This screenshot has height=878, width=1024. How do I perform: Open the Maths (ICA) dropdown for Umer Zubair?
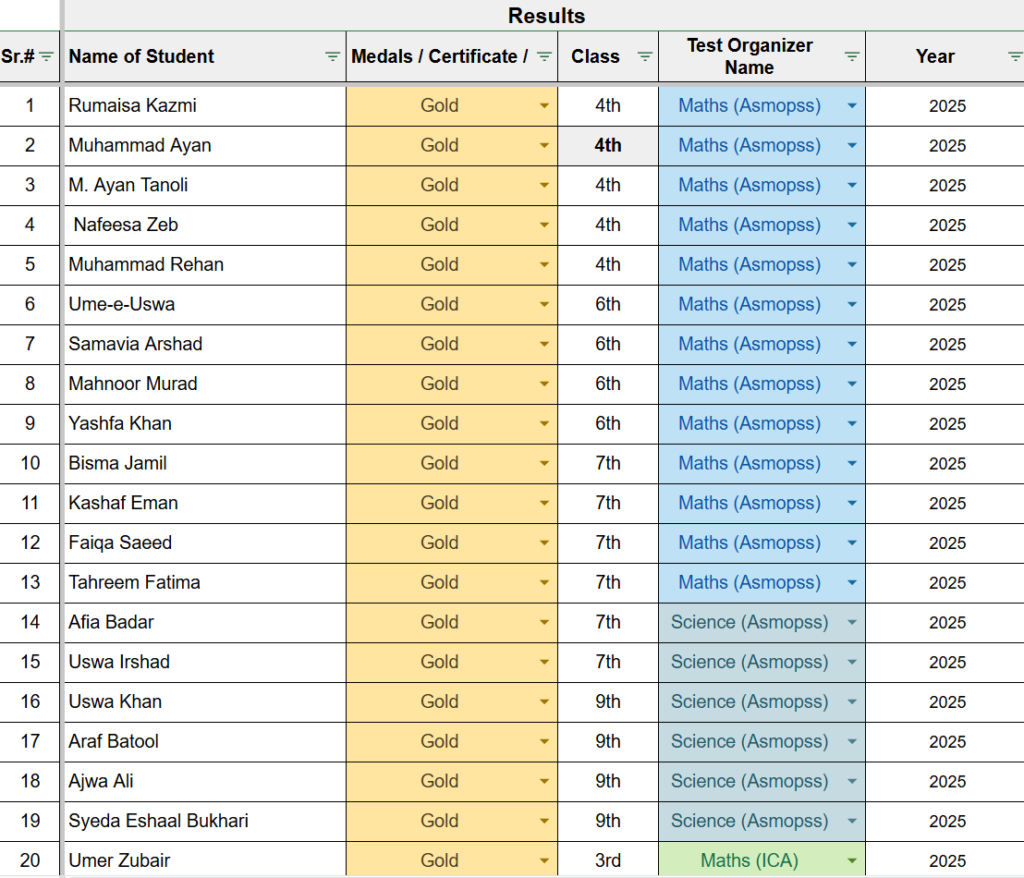tap(849, 860)
